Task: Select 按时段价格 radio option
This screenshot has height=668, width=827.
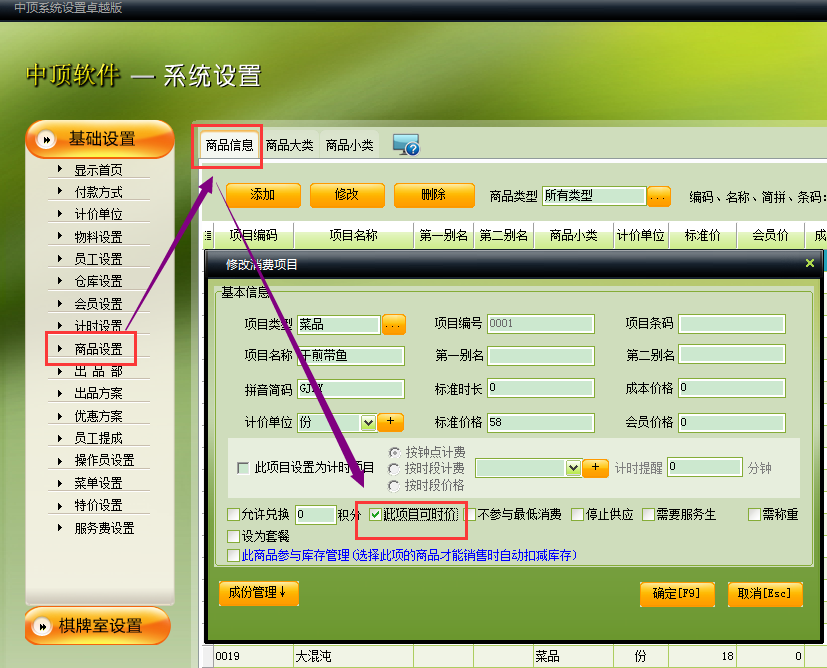Action: [394, 486]
